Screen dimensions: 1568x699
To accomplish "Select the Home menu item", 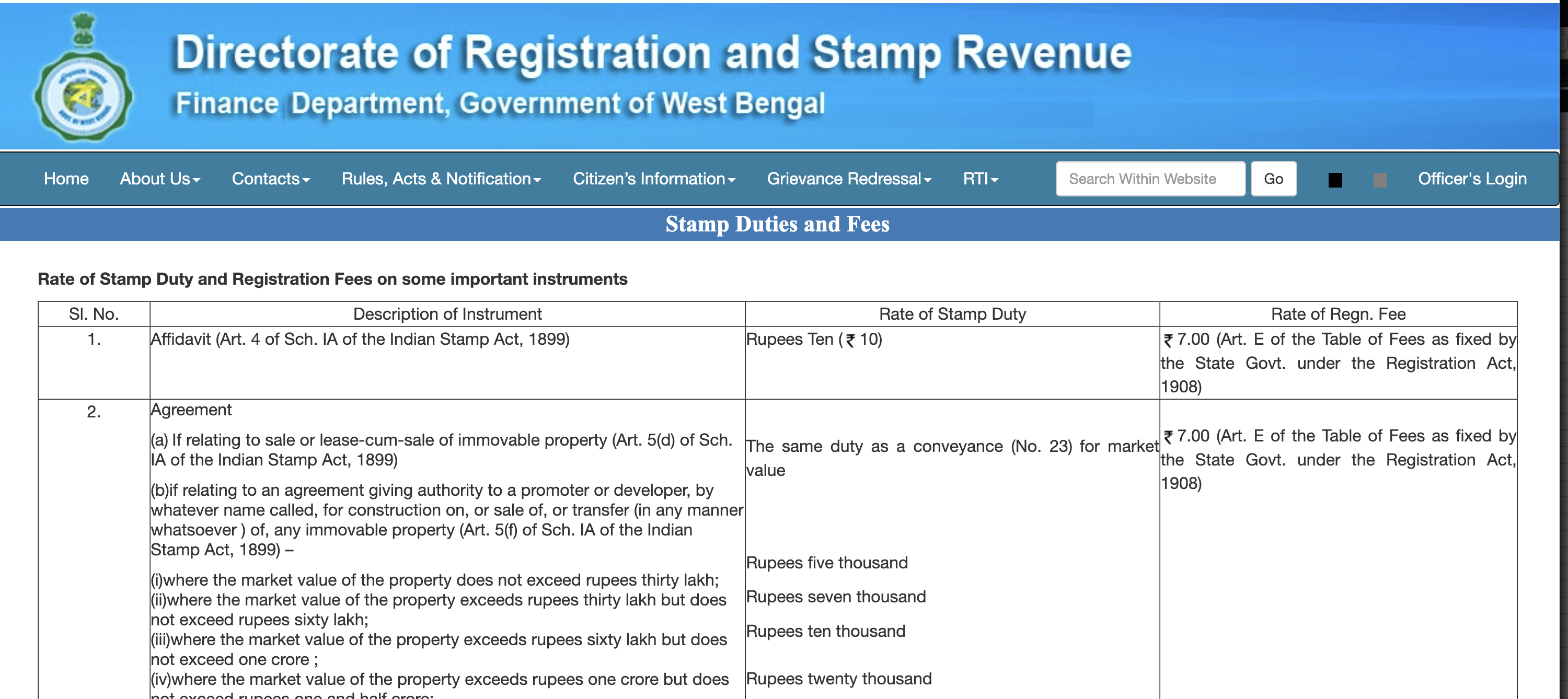I will click(66, 178).
